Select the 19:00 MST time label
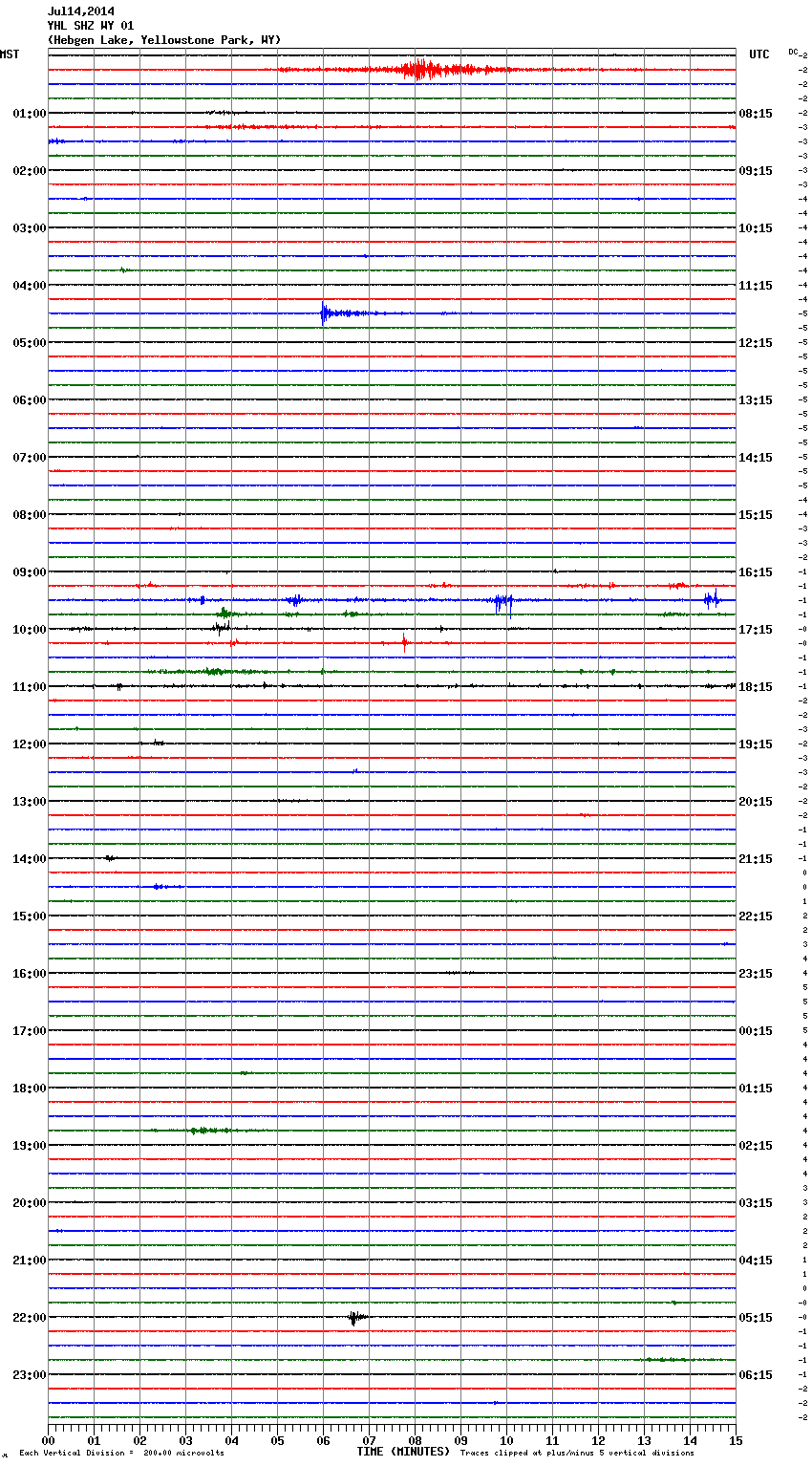 (x=30, y=1146)
